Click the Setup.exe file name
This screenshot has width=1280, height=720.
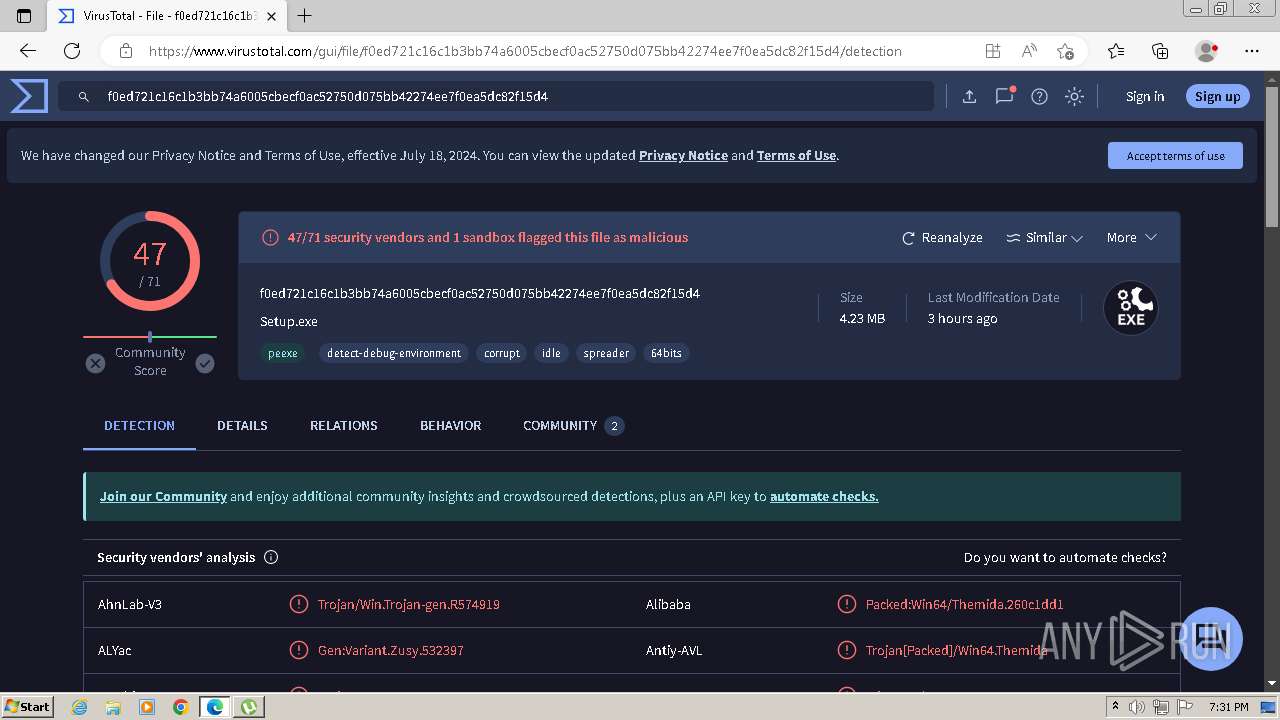(289, 321)
